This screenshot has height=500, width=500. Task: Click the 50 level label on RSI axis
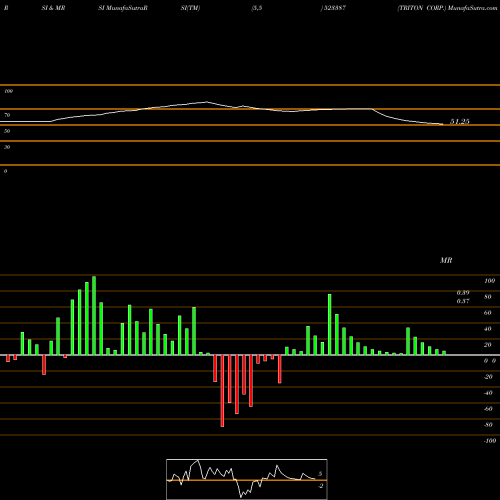coord(7,131)
